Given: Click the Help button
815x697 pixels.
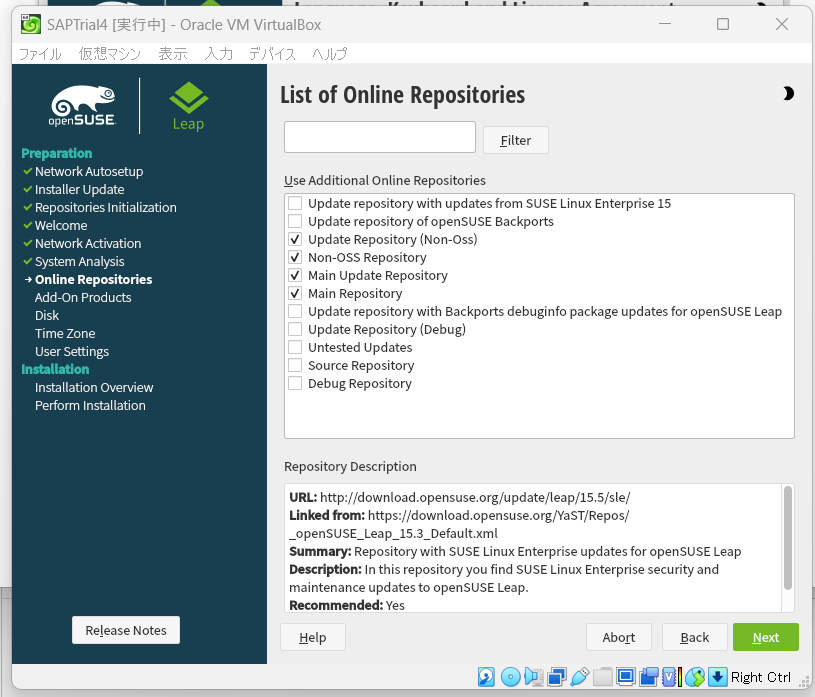Looking at the screenshot, I should coord(313,637).
